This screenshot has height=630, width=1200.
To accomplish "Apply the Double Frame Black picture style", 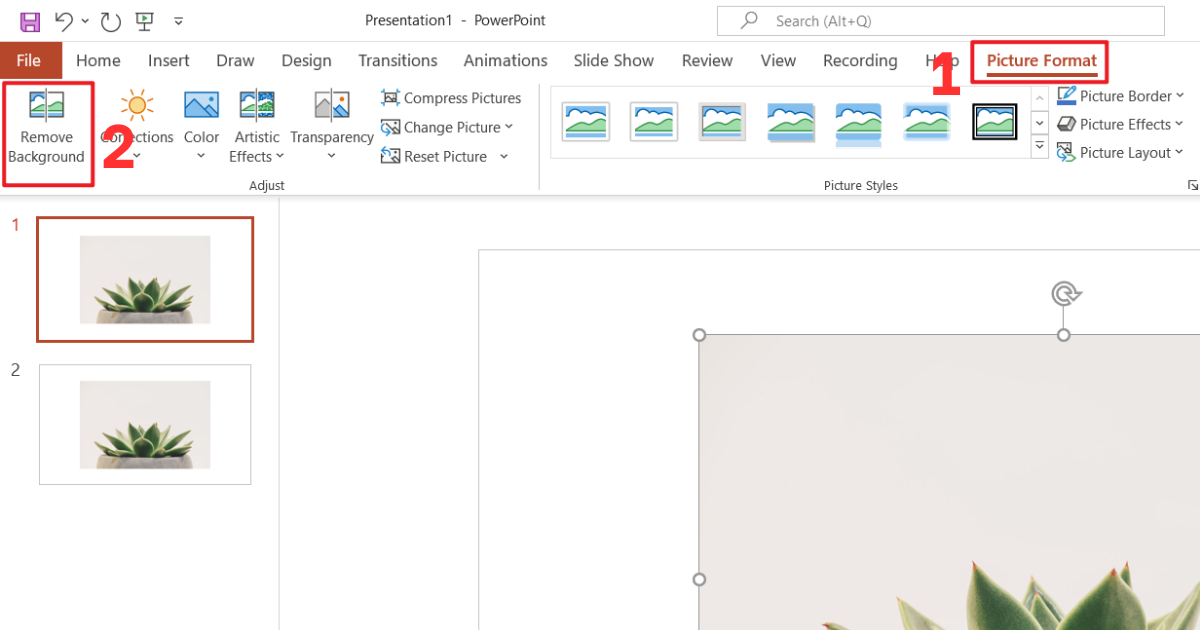I will (x=995, y=122).
